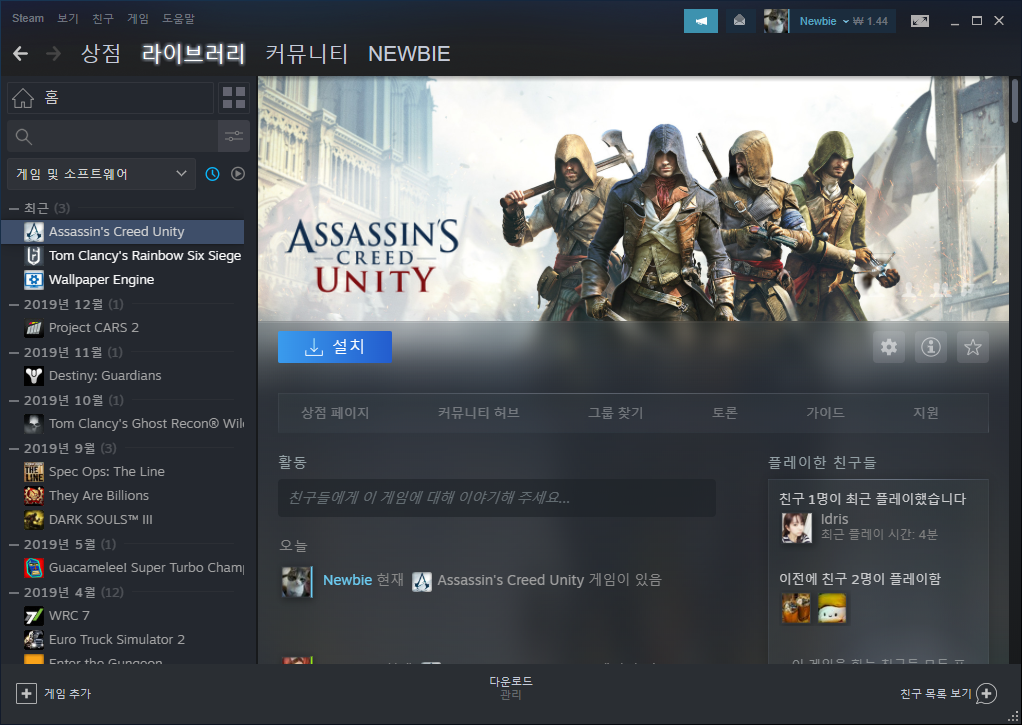The height and width of the screenshot is (725, 1022).
Task: Open the friend messages envelope icon
Action: click(739, 21)
